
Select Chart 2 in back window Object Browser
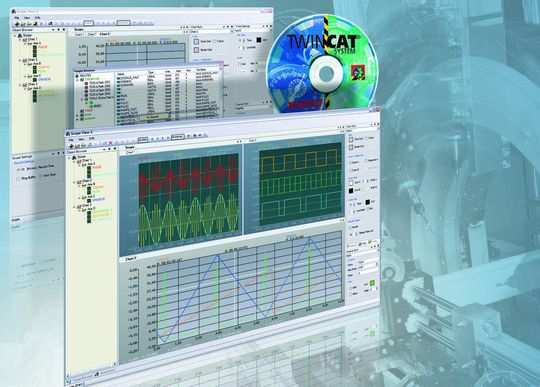(31, 60)
